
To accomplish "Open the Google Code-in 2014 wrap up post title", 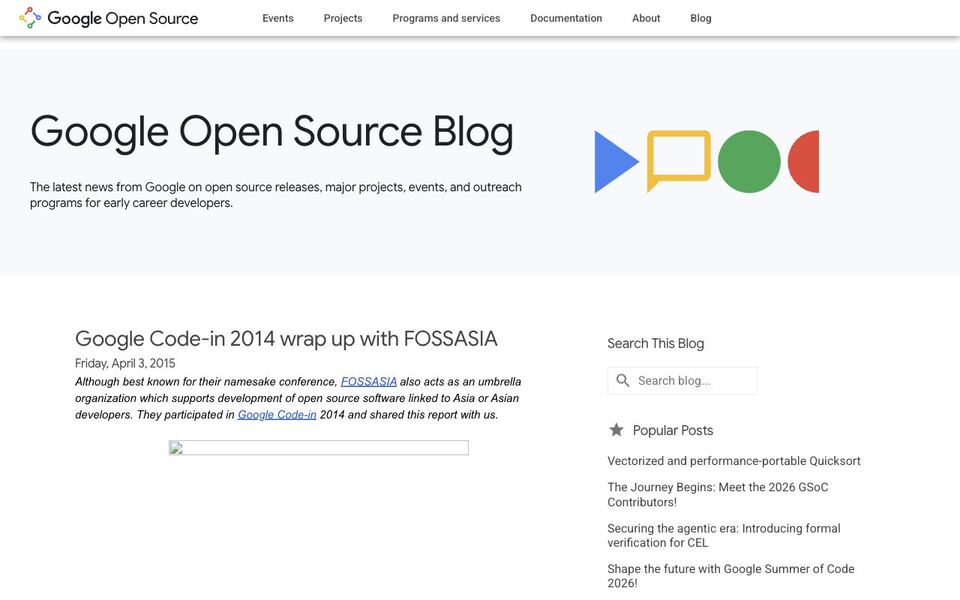I will 286,339.
